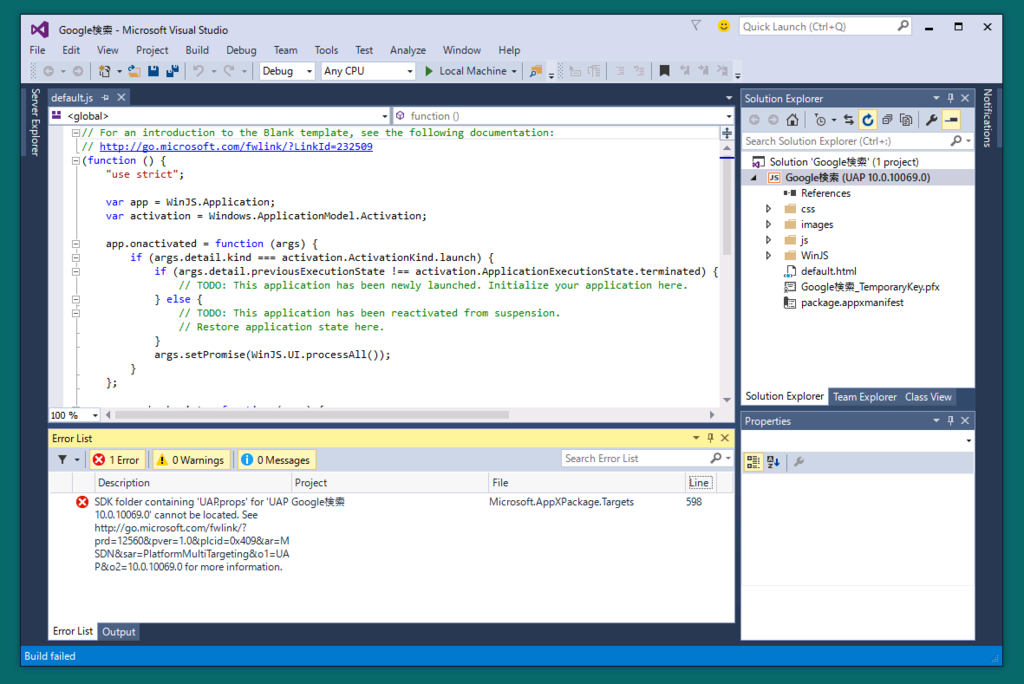Screen dimensions: 1024x684
Task: Click the Home icon in Solution Explorer
Action: (792, 120)
